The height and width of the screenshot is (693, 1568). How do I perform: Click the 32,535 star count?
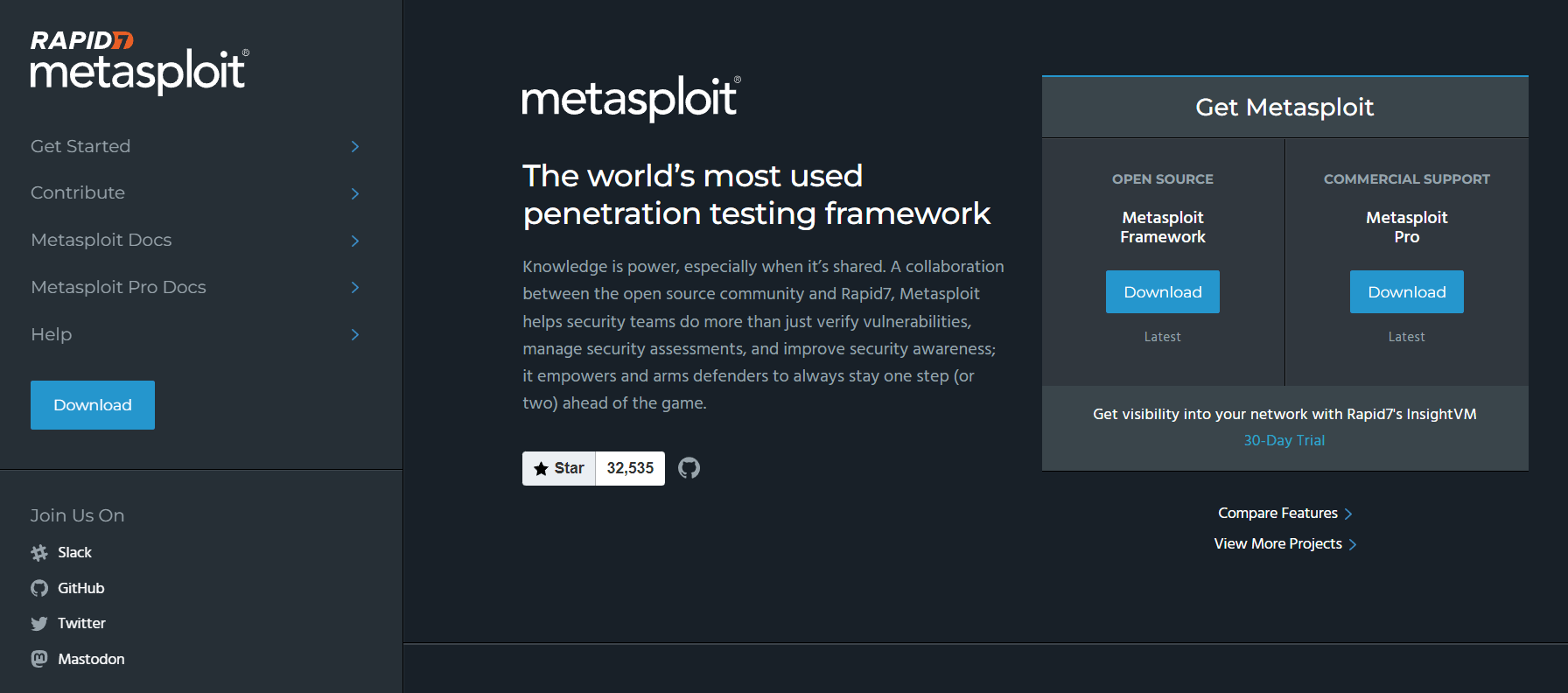pyautogui.click(x=629, y=468)
